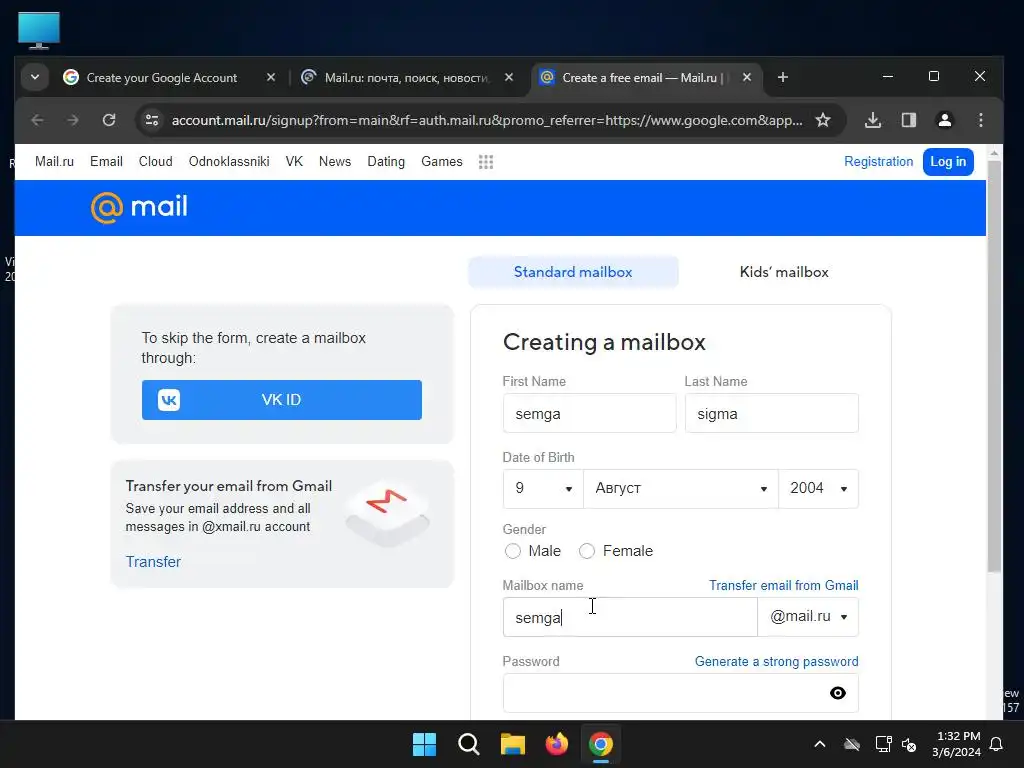
Task: Click the desktop monitor icon
Action: [39, 30]
